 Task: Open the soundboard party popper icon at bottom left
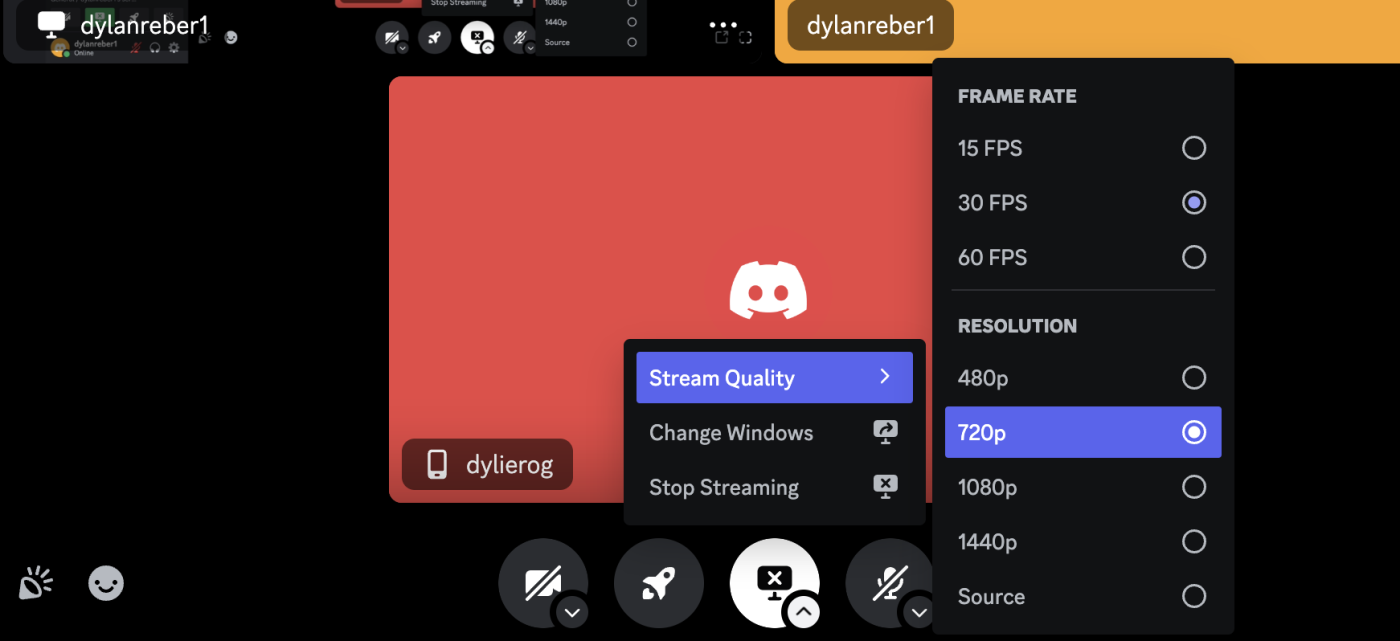36,583
